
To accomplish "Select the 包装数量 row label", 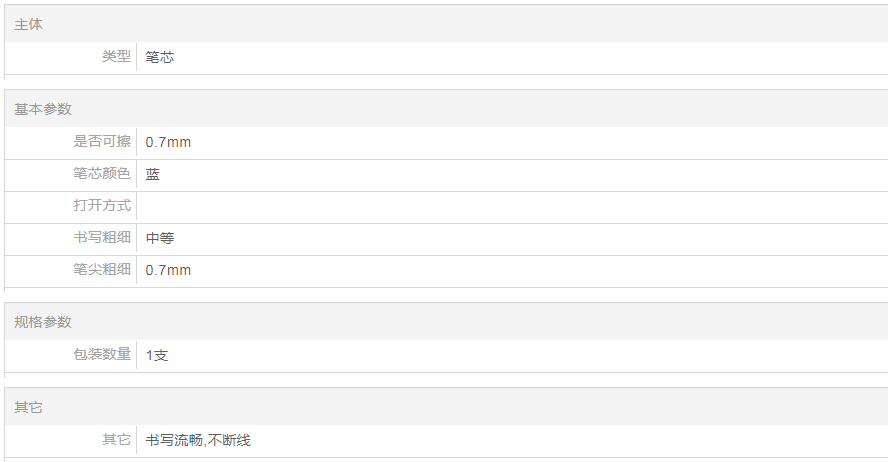I will click(x=102, y=355).
